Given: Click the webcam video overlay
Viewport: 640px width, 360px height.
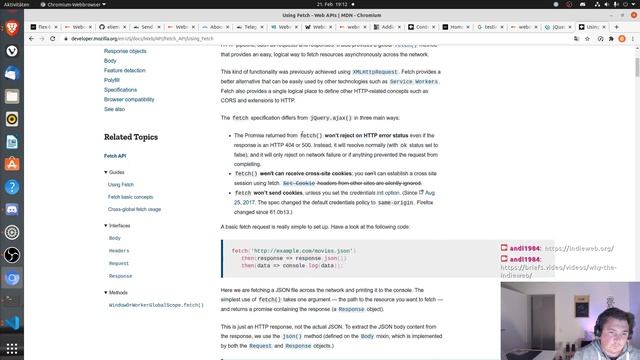Looking at the screenshot, I should coord(570,321).
